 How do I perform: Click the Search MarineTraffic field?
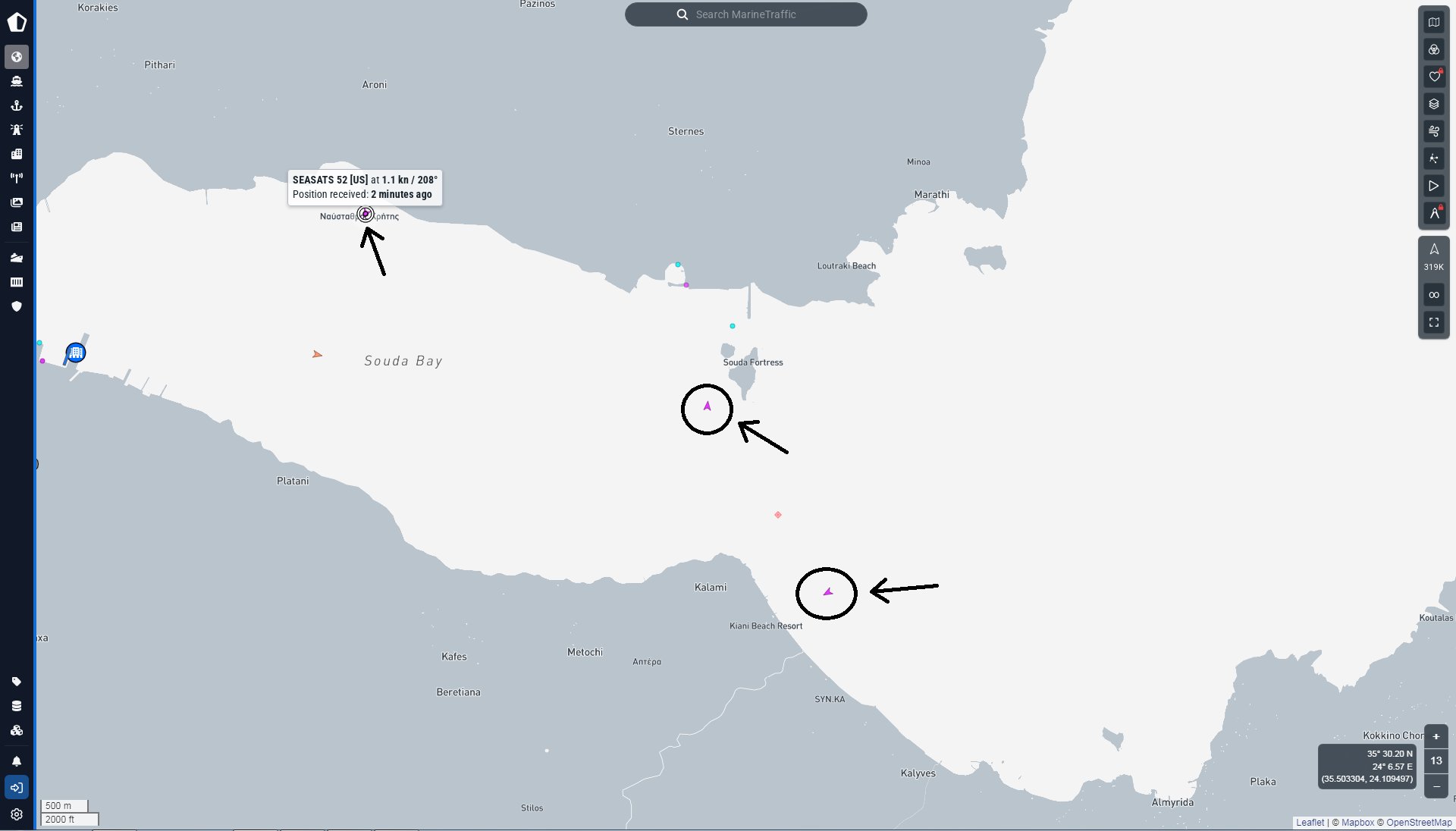[x=746, y=14]
